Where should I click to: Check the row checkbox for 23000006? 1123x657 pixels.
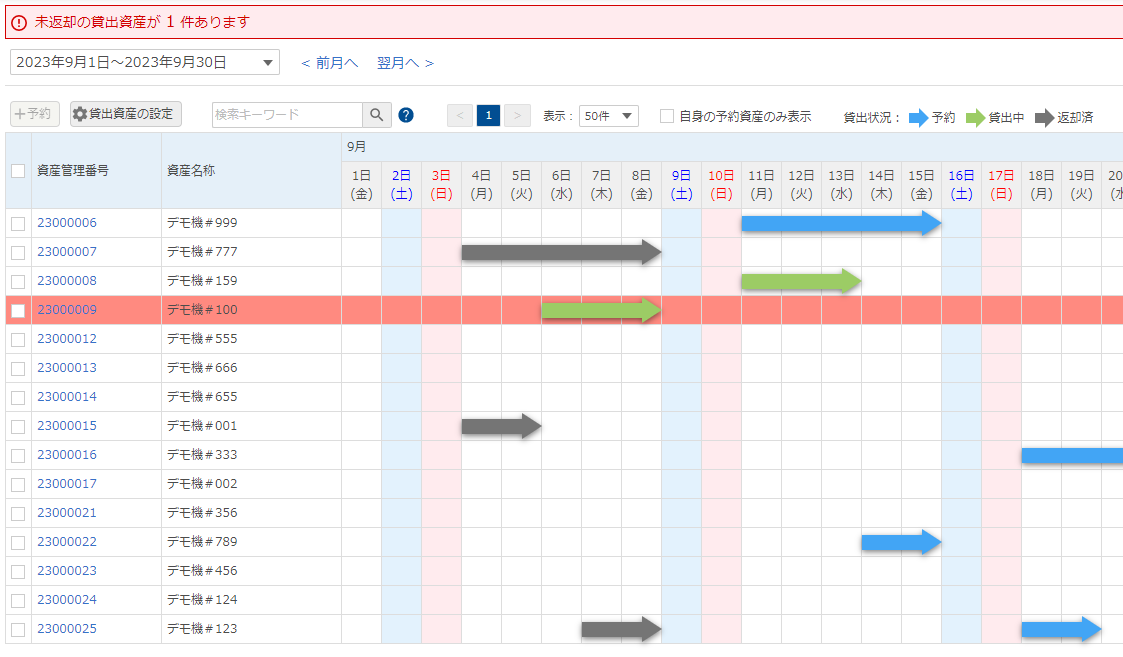click(x=18, y=223)
